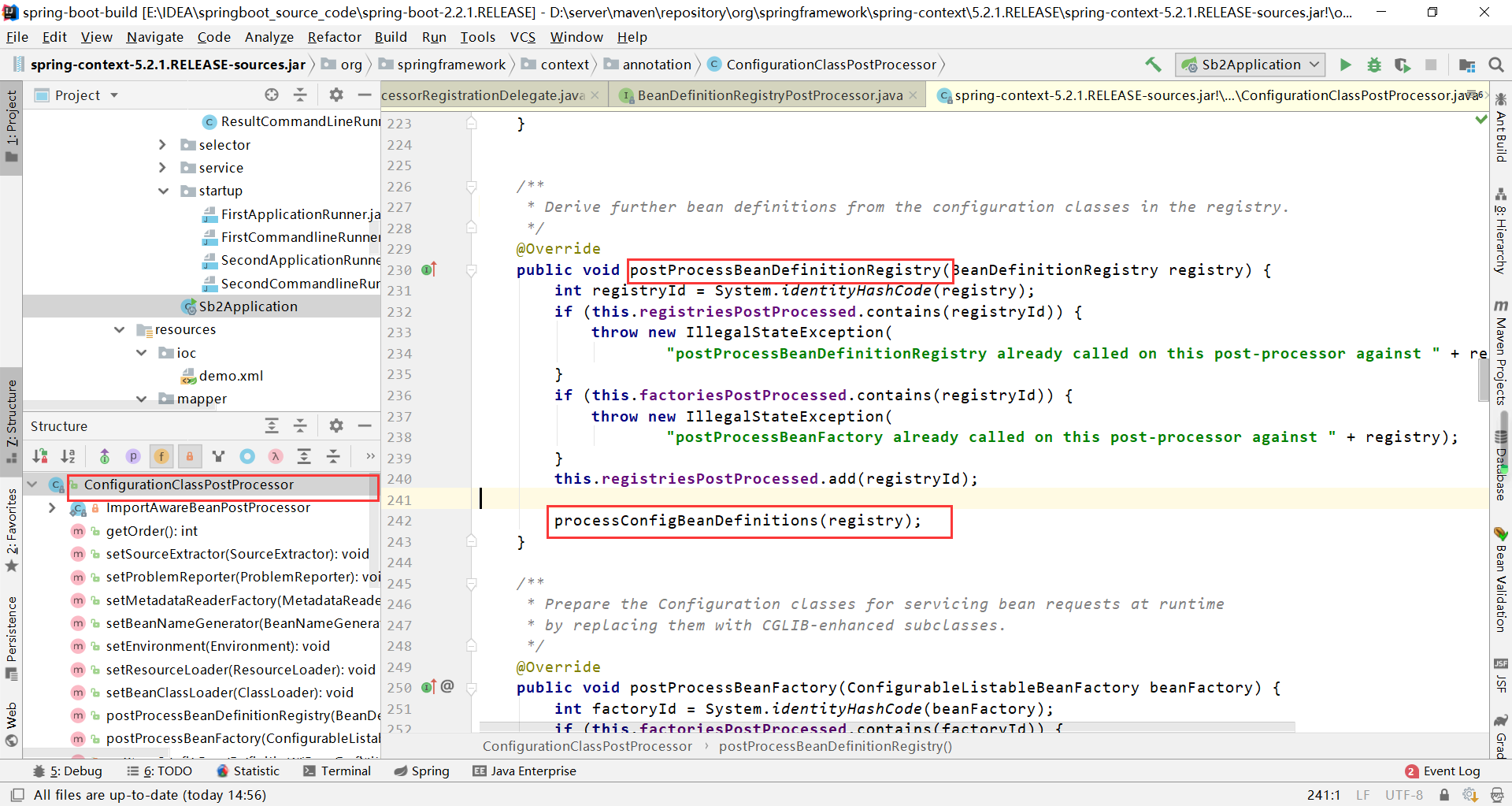
Task: Open Sb2Application run configuration dropdown
Action: point(1251,65)
